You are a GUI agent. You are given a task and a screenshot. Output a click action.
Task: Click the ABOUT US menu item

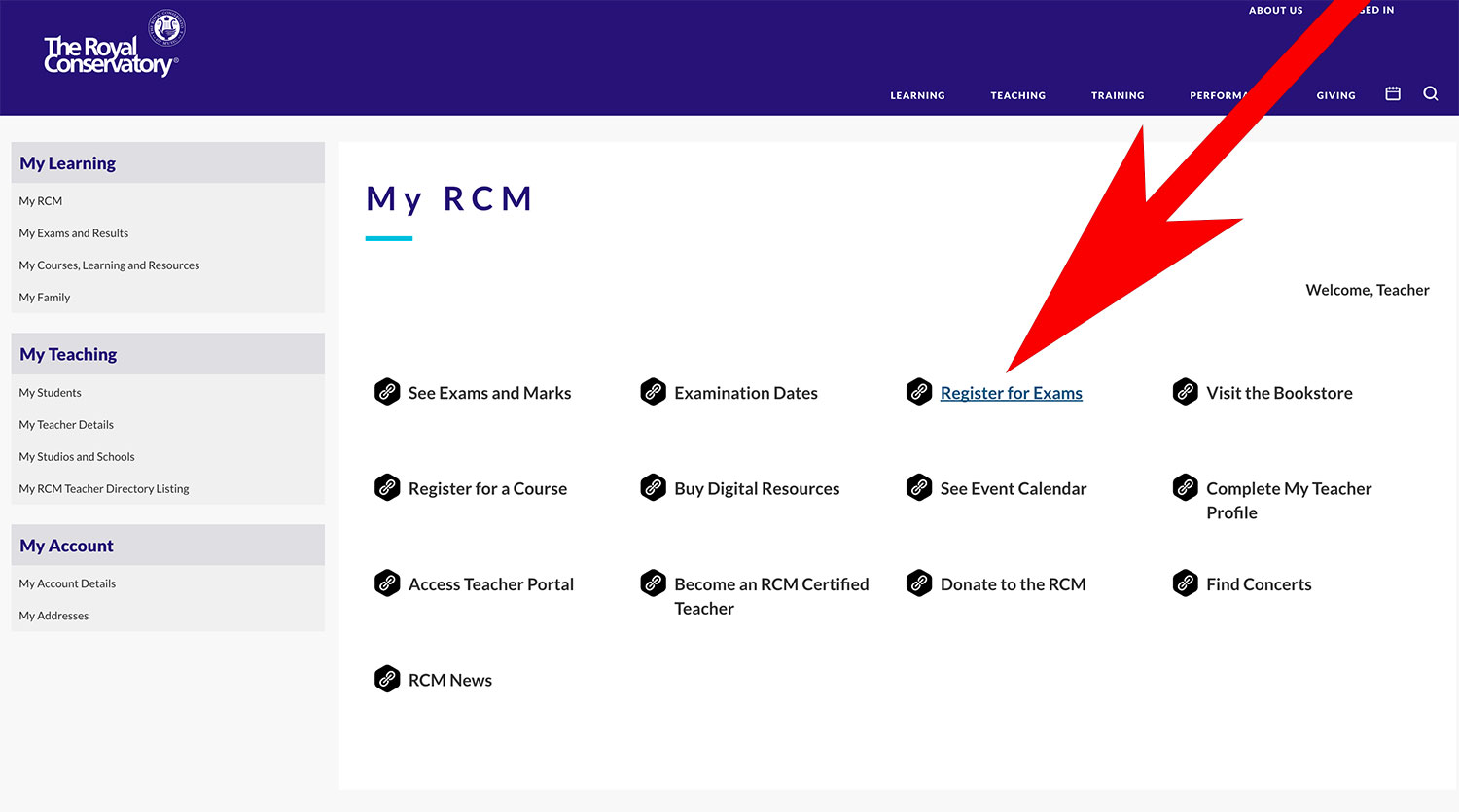pyautogui.click(x=1275, y=10)
